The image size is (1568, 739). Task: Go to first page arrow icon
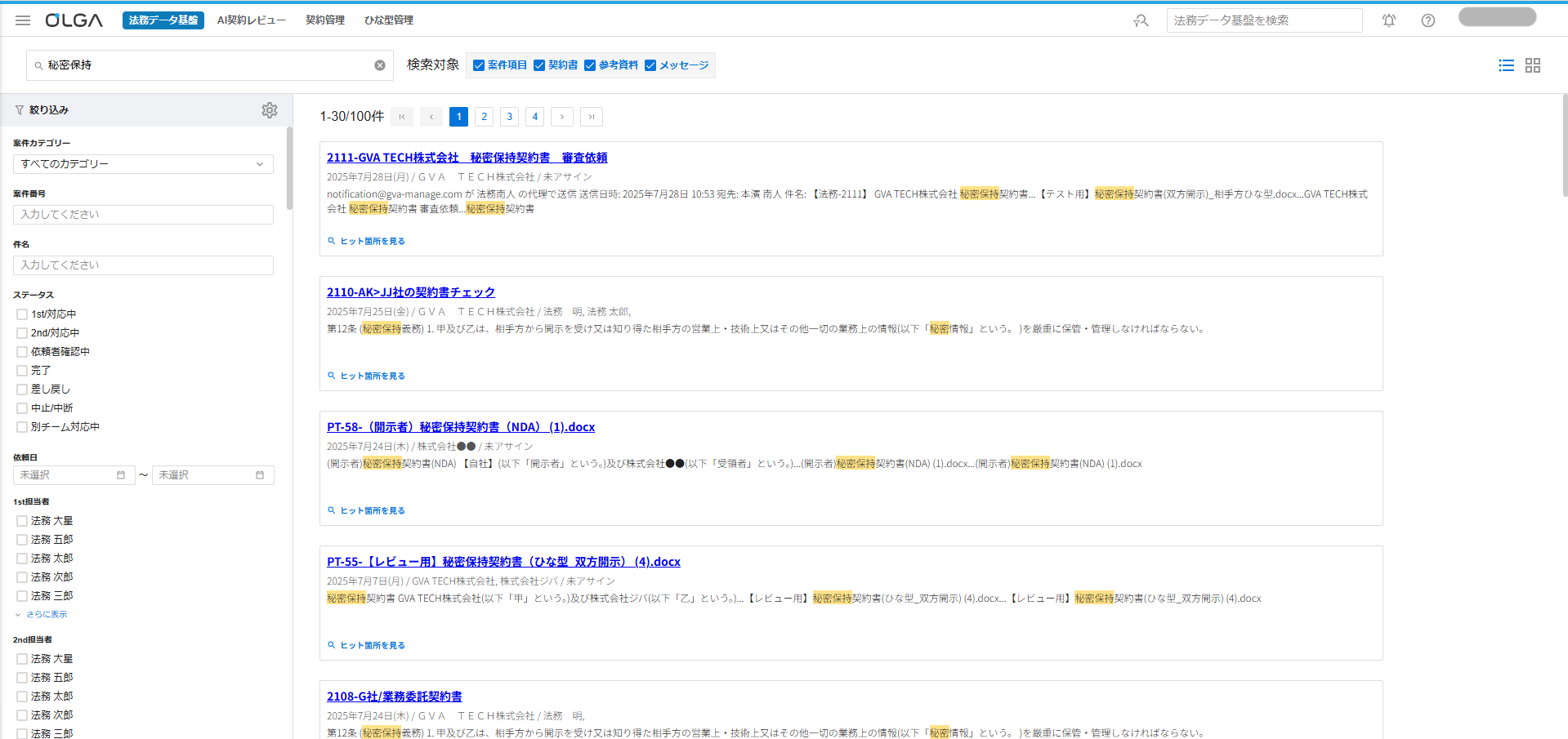tap(402, 117)
